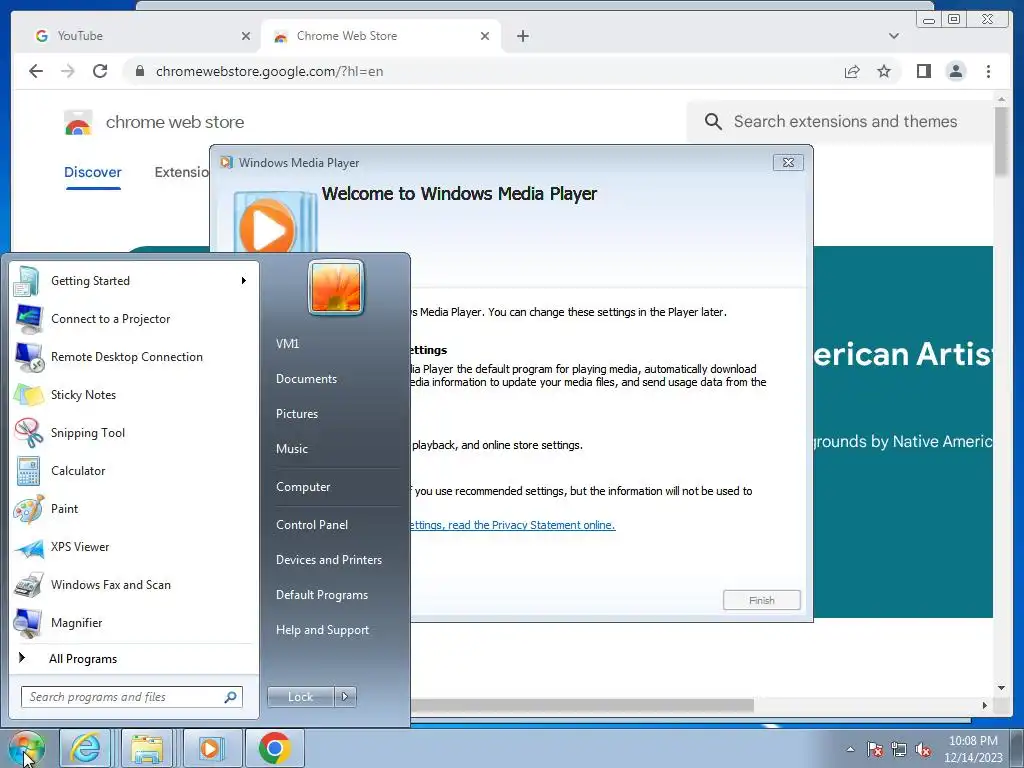
Task: Click Chrome address bar URL
Action: 269,71
